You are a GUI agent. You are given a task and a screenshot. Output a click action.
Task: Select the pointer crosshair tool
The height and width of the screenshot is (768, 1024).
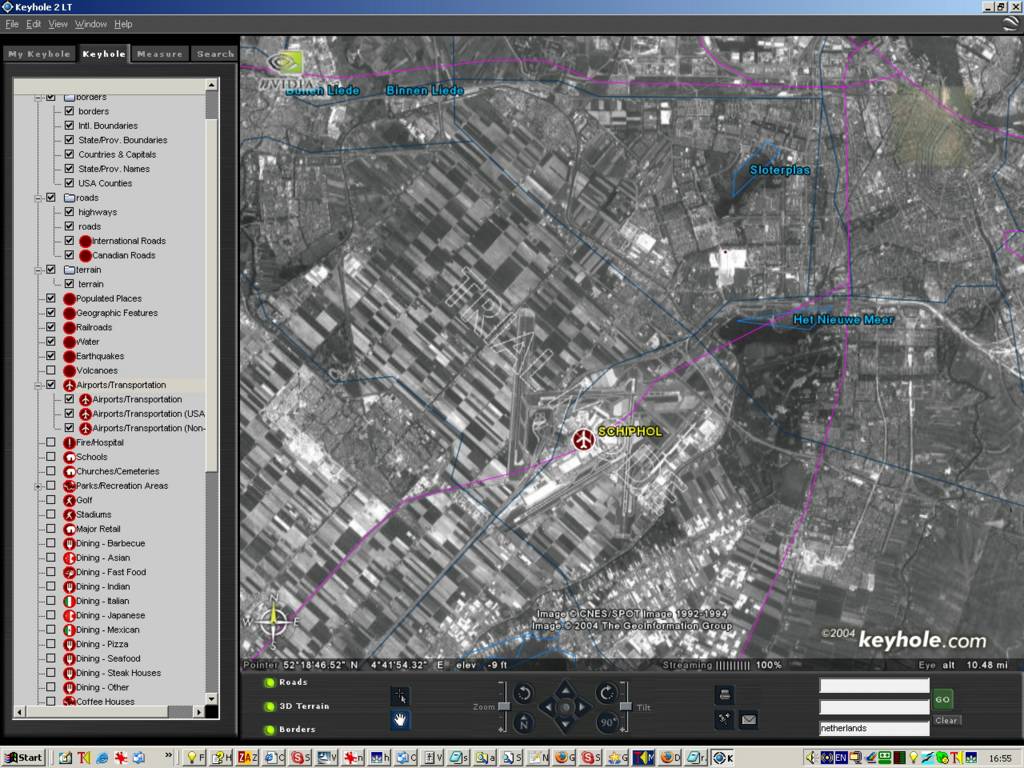pos(400,696)
